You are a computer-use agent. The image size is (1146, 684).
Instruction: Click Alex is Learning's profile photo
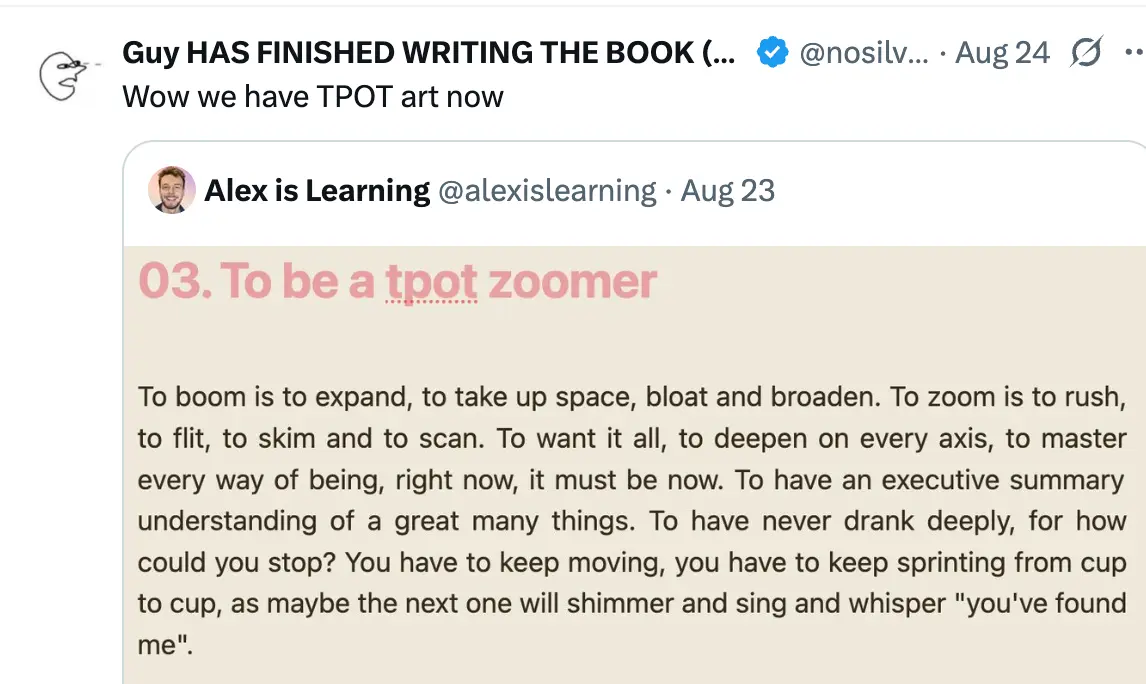coord(172,190)
